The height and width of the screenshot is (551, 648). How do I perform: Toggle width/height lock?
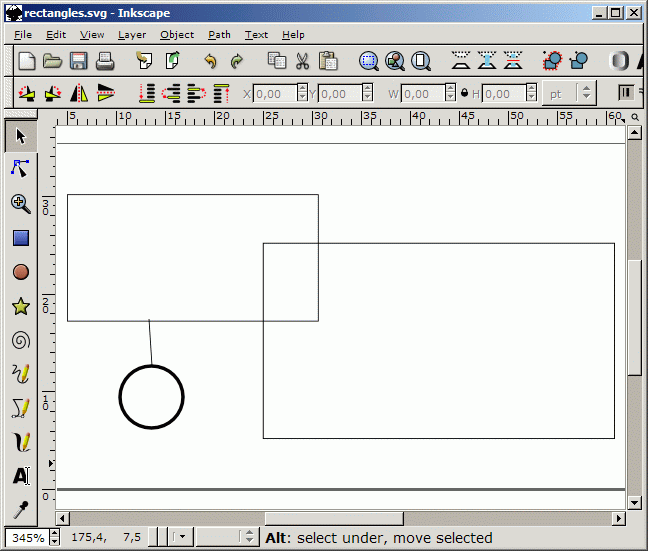(465, 93)
